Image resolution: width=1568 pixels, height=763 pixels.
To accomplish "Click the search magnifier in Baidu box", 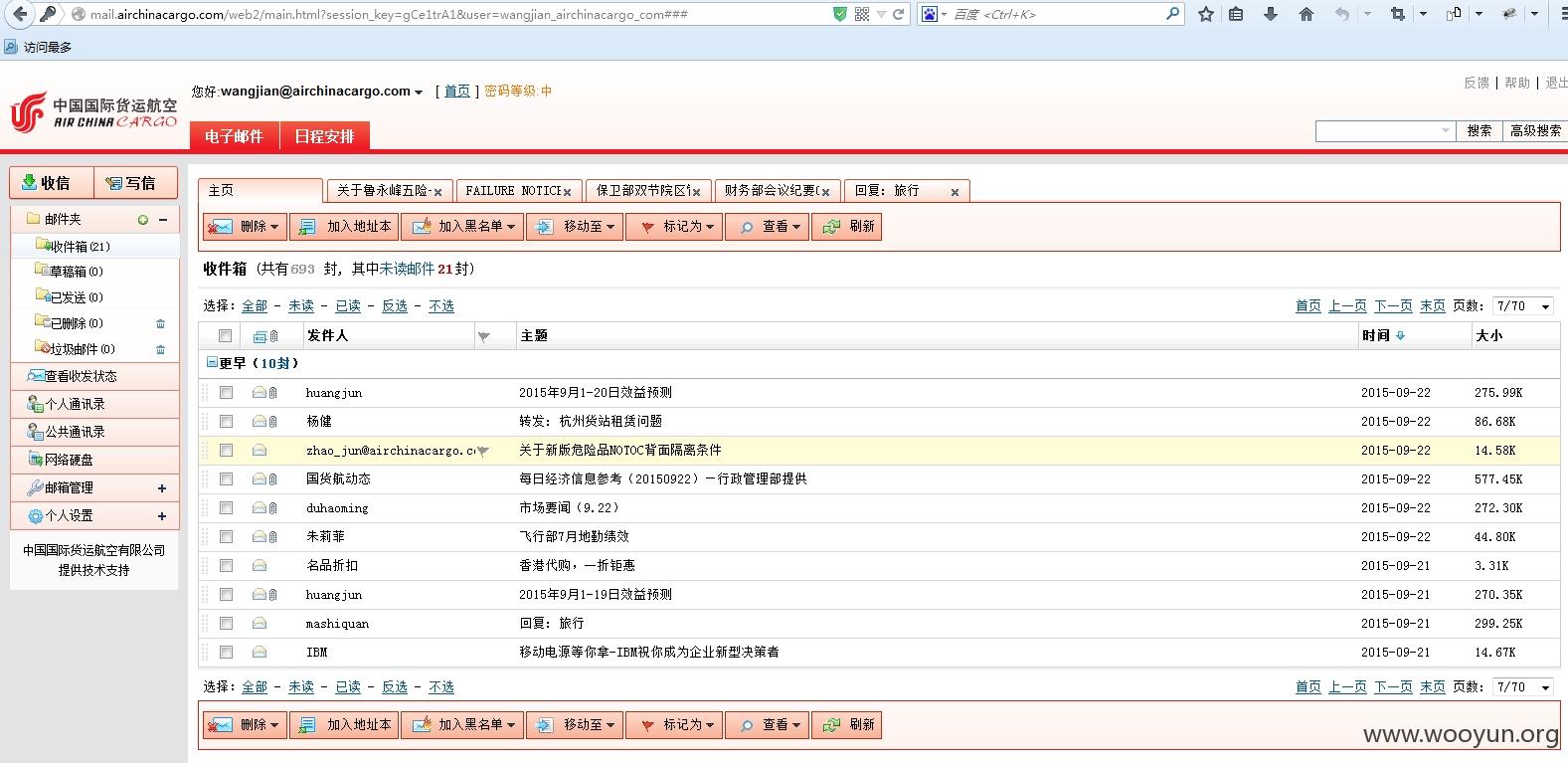I will coord(1172,14).
